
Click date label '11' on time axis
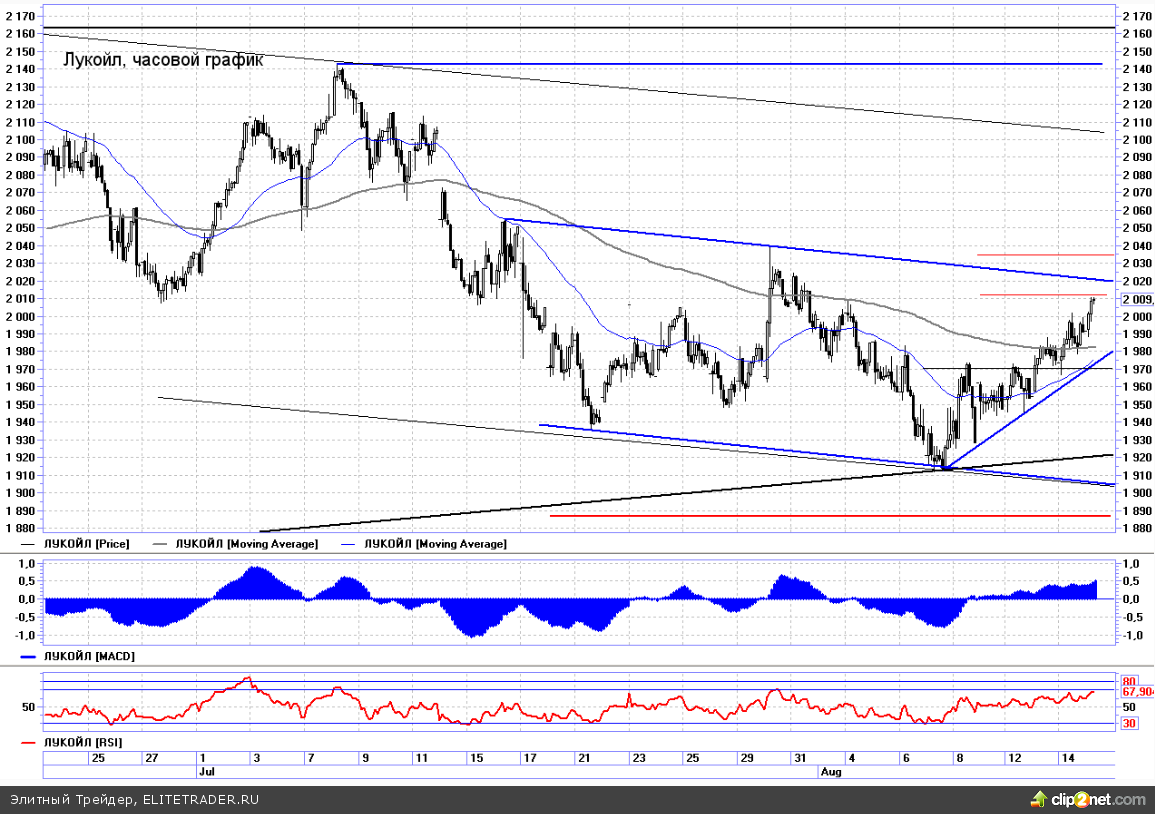(x=421, y=757)
